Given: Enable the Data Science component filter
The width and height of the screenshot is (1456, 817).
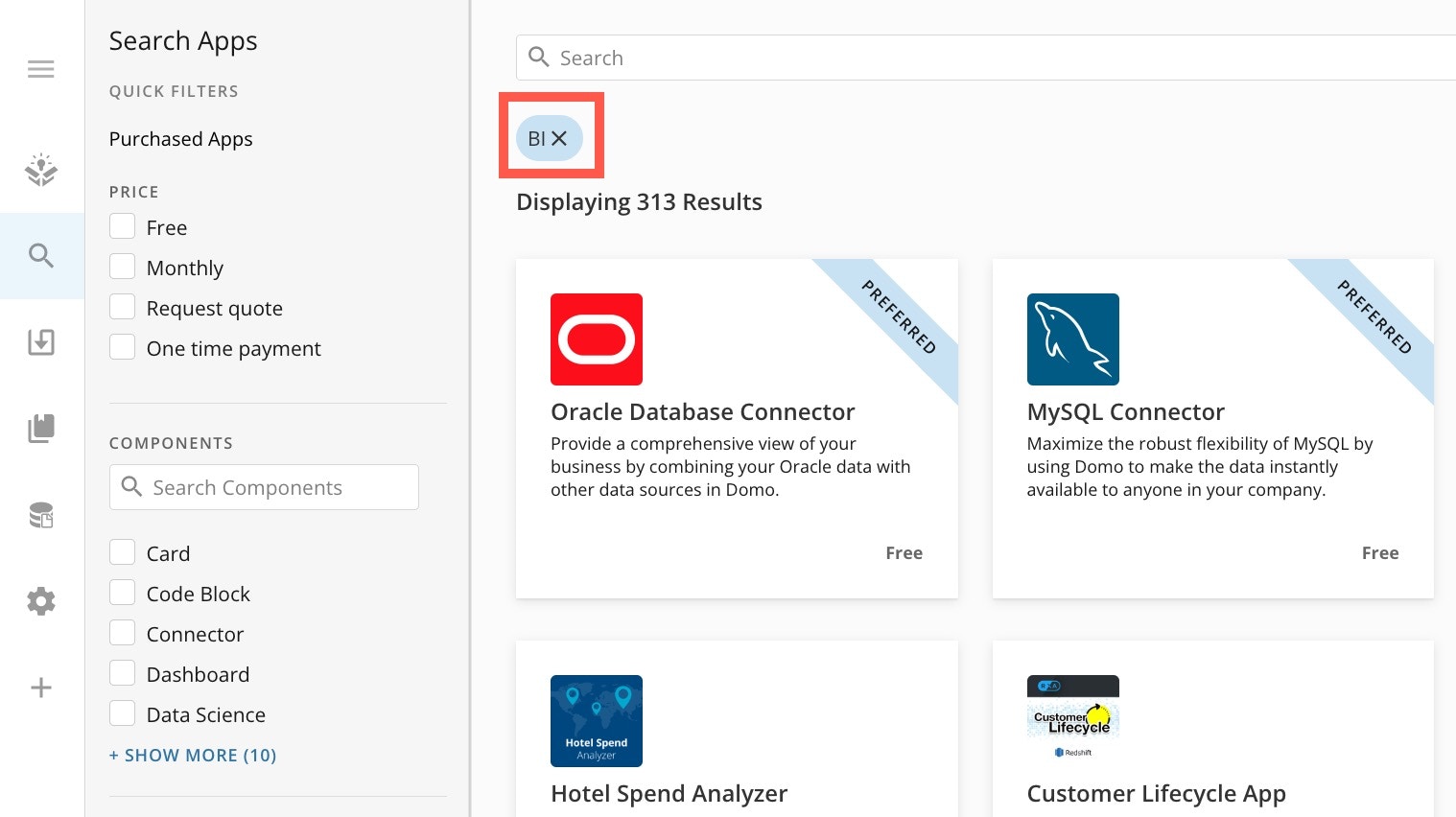Looking at the screenshot, I should (x=122, y=713).
